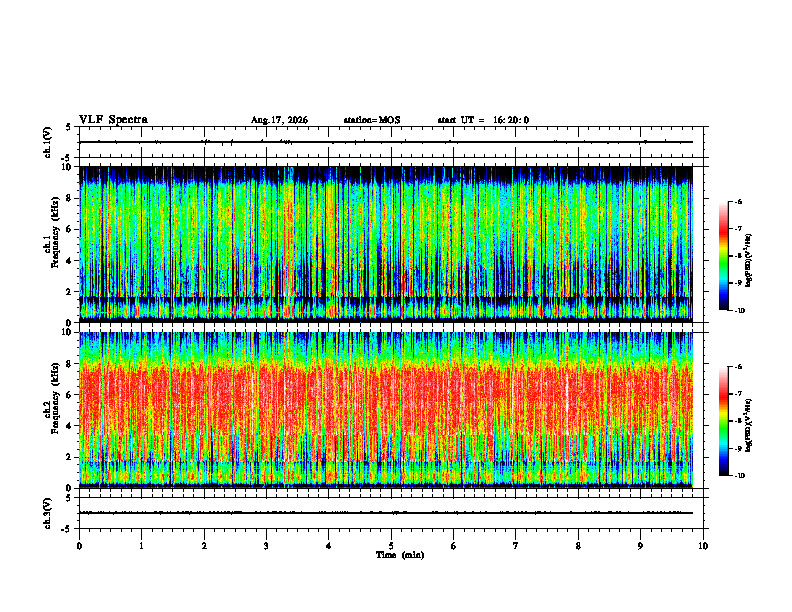Click the 9 minute tick on time axis
Viewport: 792px width, 612px height.
(640, 546)
